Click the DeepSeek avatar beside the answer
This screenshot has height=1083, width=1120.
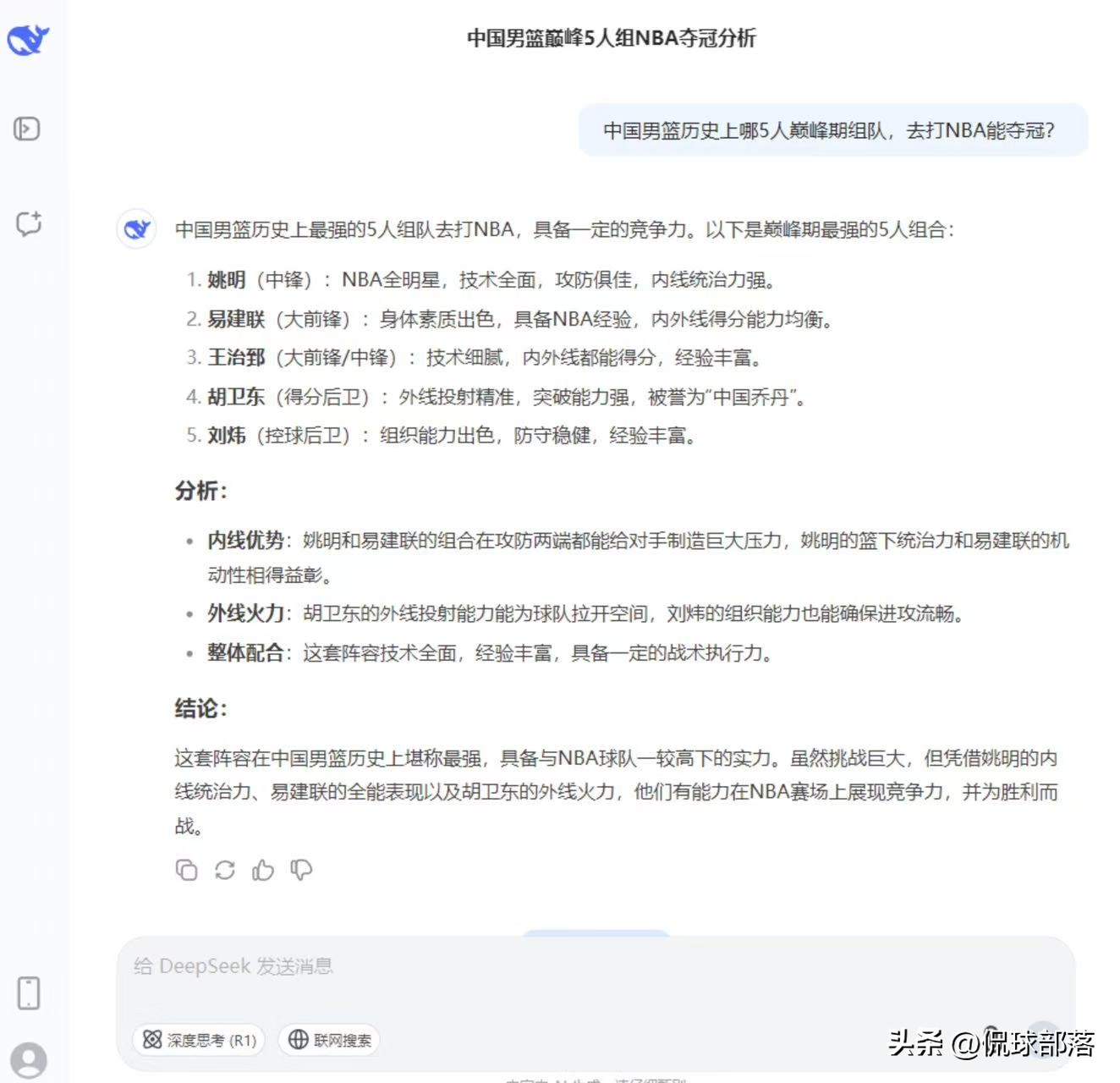tap(136, 228)
